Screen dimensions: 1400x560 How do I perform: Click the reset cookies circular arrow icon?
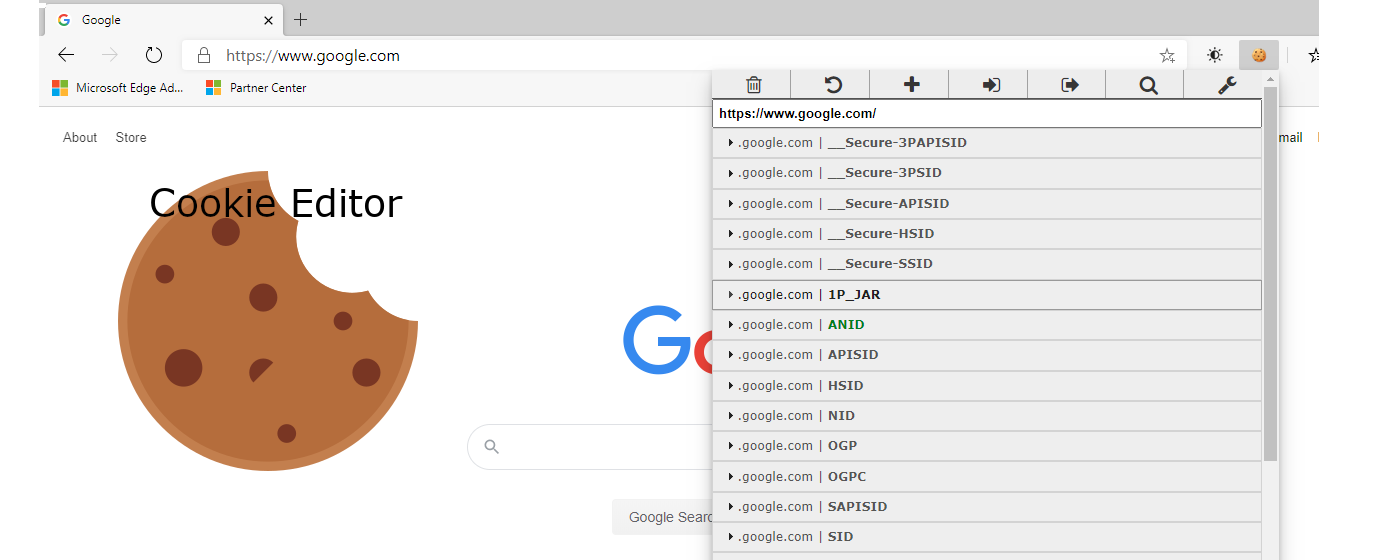click(832, 85)
